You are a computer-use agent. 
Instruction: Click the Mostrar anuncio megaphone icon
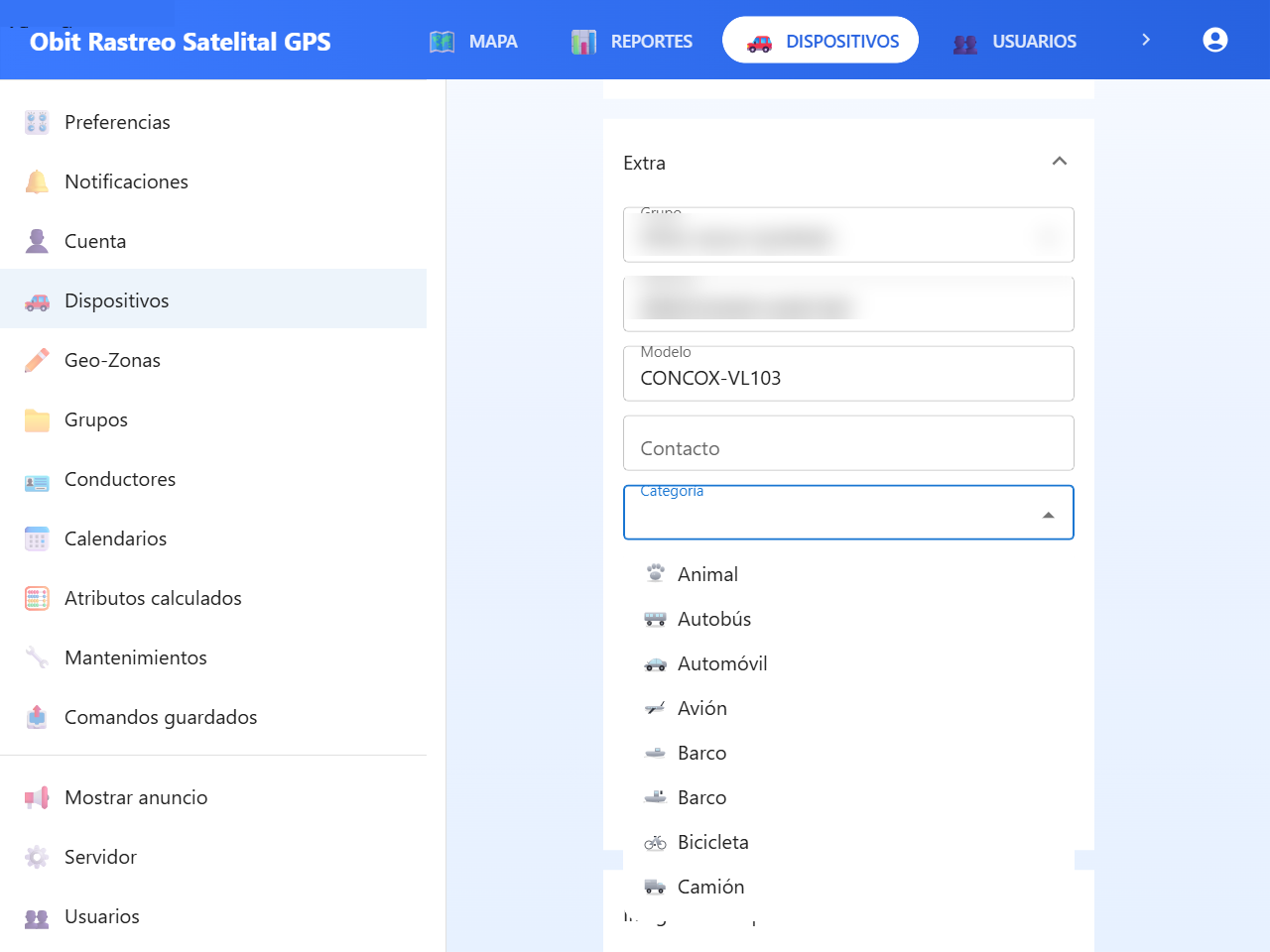coord(37,797)
